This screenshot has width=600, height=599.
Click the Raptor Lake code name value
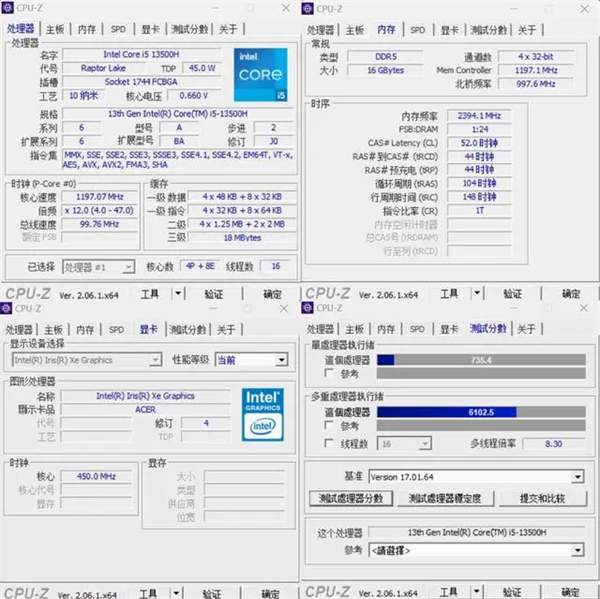pyautogui.click(x=103, y=68)
